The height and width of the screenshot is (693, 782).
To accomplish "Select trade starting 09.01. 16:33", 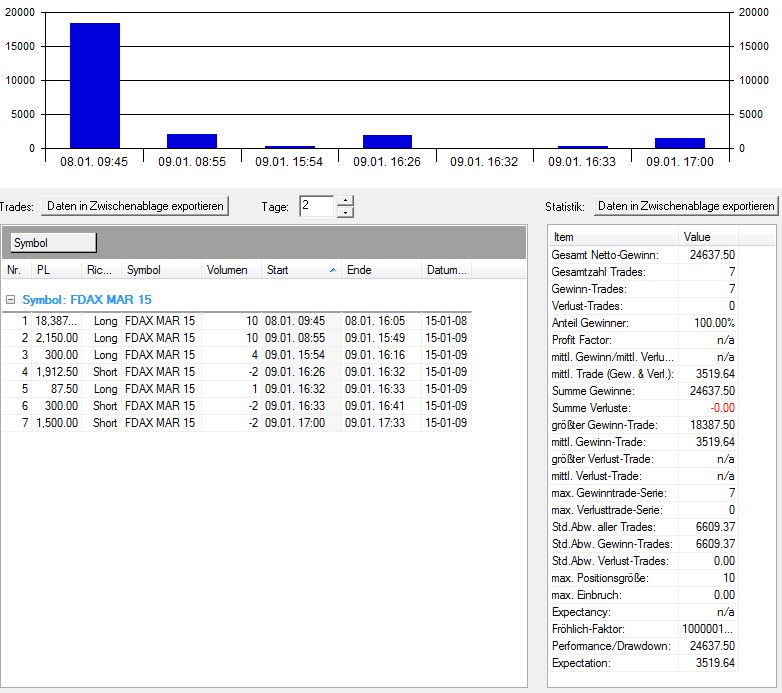I will coord(237,405).
